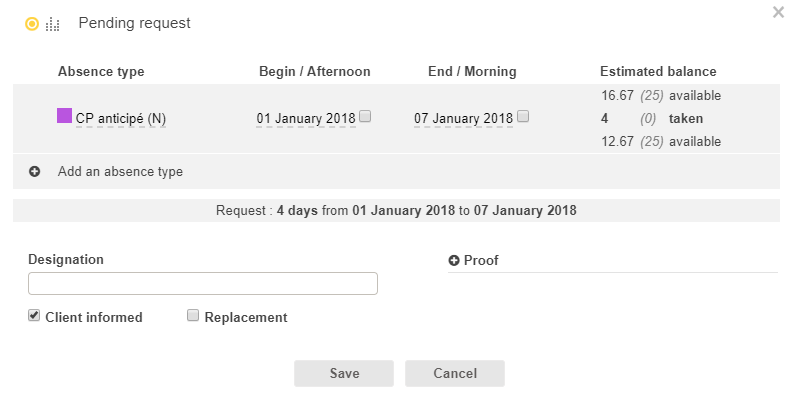Save the absence request

(x=344, y=373)
